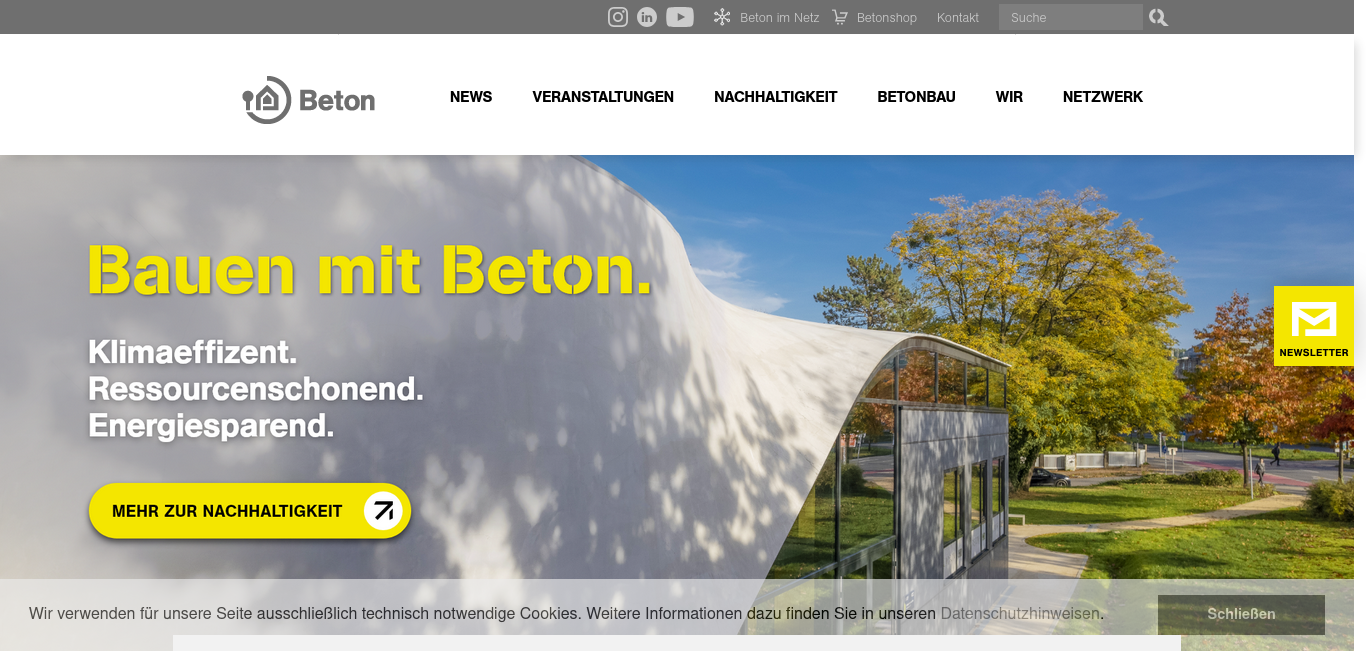This screenshot has width=1366, height=651.
Task: Expand the NETZWERK navigation item
Action: click(1103, 97)
